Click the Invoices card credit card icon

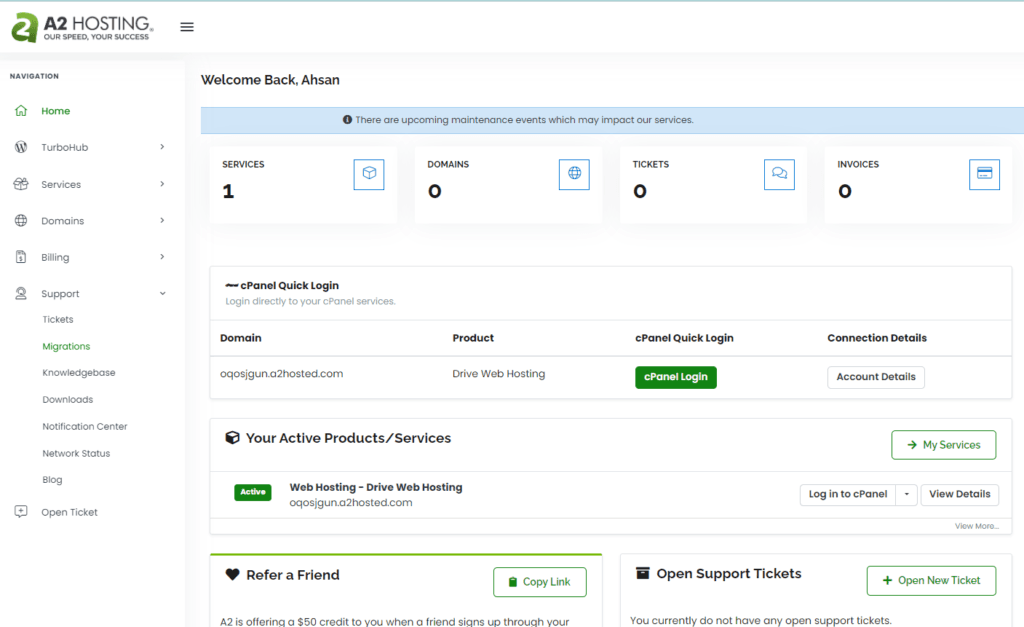pyautogui.click(x=984, y=174)
